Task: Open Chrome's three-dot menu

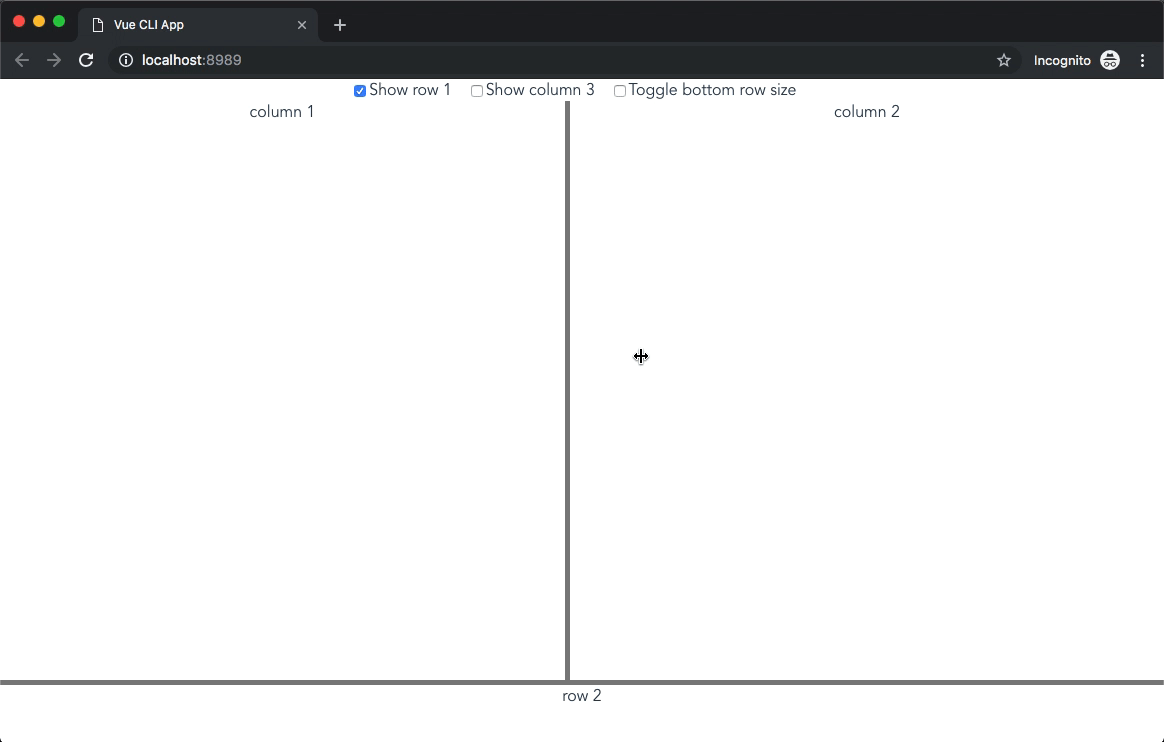Action: coord(1143,60)
